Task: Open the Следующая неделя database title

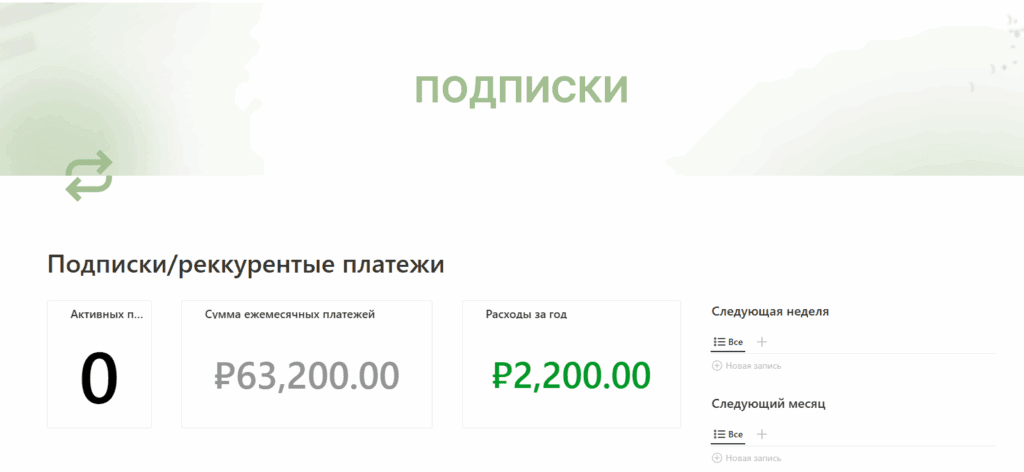Action: click(x=770, y=311)
